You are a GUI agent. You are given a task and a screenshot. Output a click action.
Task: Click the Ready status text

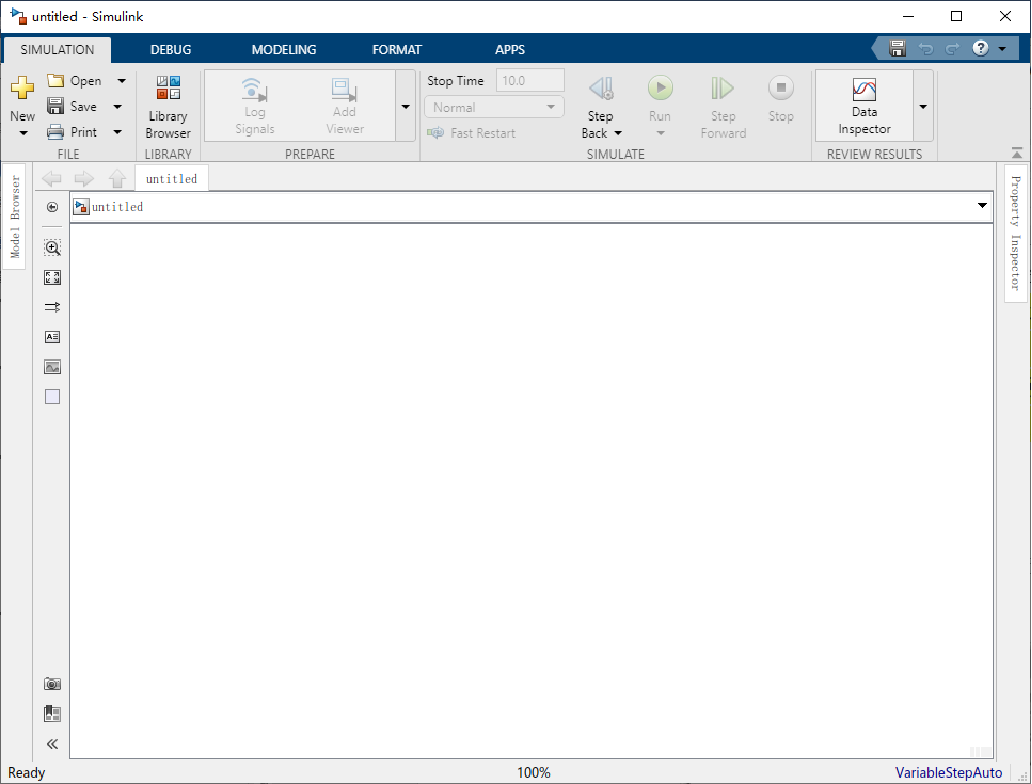26,773
